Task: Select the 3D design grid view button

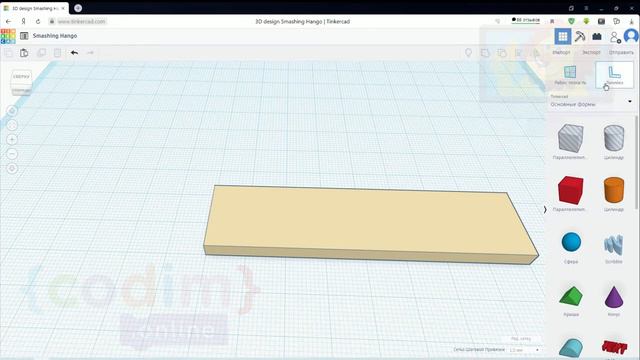Action: coord(563,36)
